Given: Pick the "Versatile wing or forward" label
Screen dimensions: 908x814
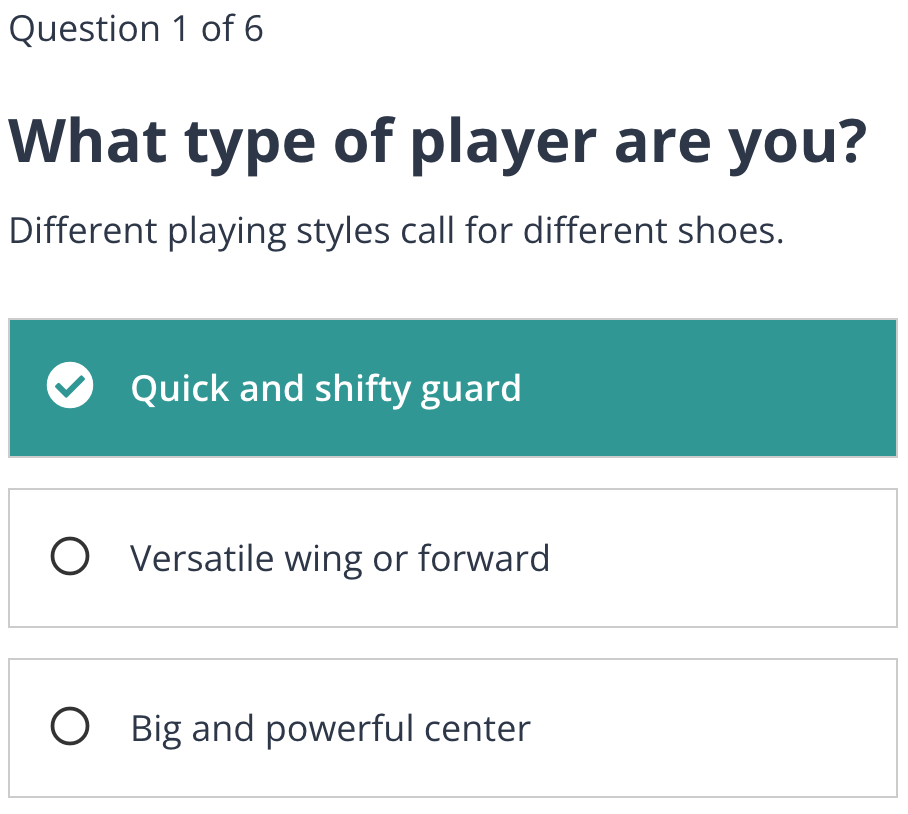Looking at the screenshot, I should (340, 558).
